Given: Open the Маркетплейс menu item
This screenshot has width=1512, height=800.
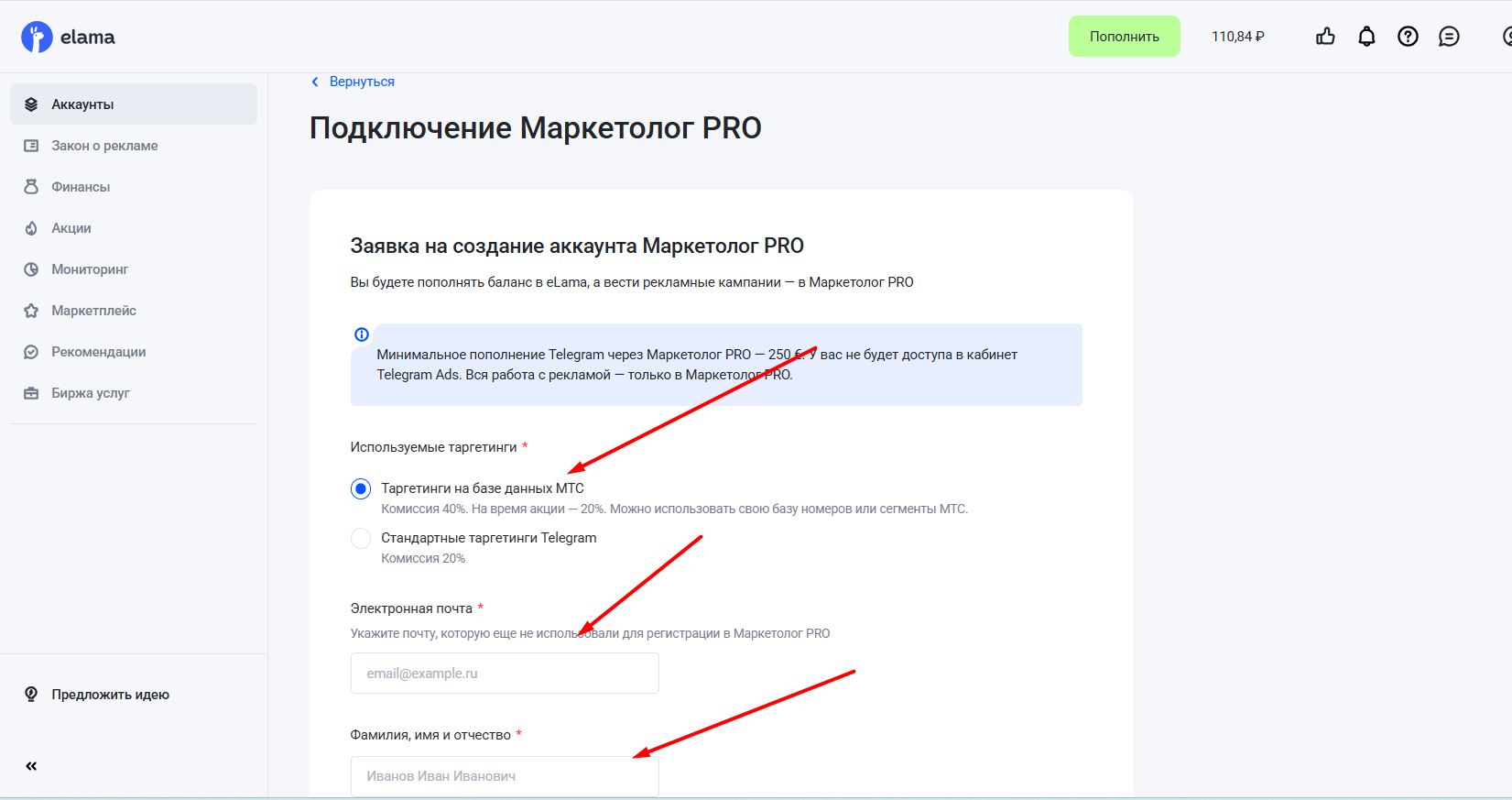Looking at the screenshot, I should coord(134,311).
